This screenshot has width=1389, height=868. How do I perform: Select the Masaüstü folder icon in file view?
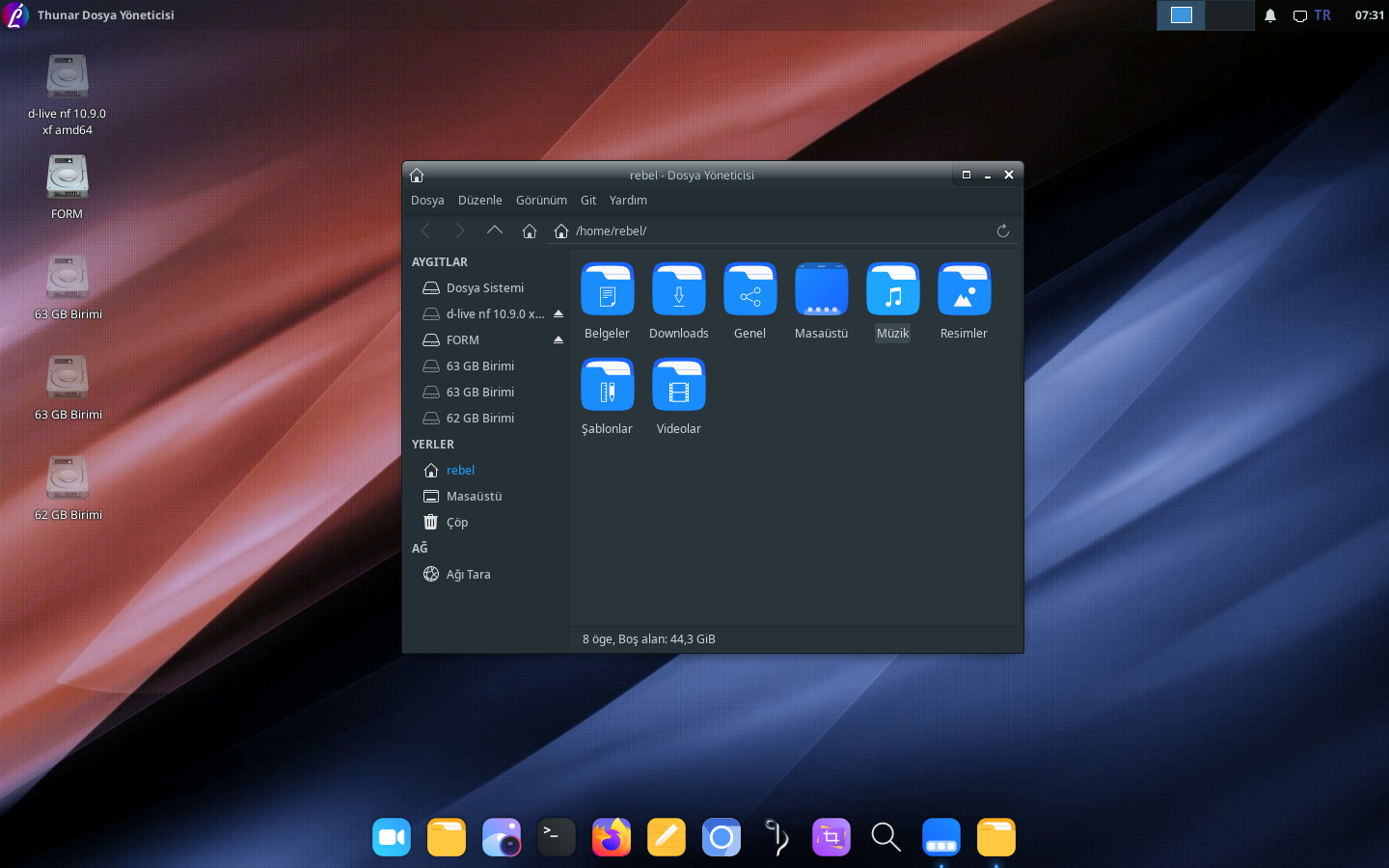pyautogui.click(x=821, y=289)
